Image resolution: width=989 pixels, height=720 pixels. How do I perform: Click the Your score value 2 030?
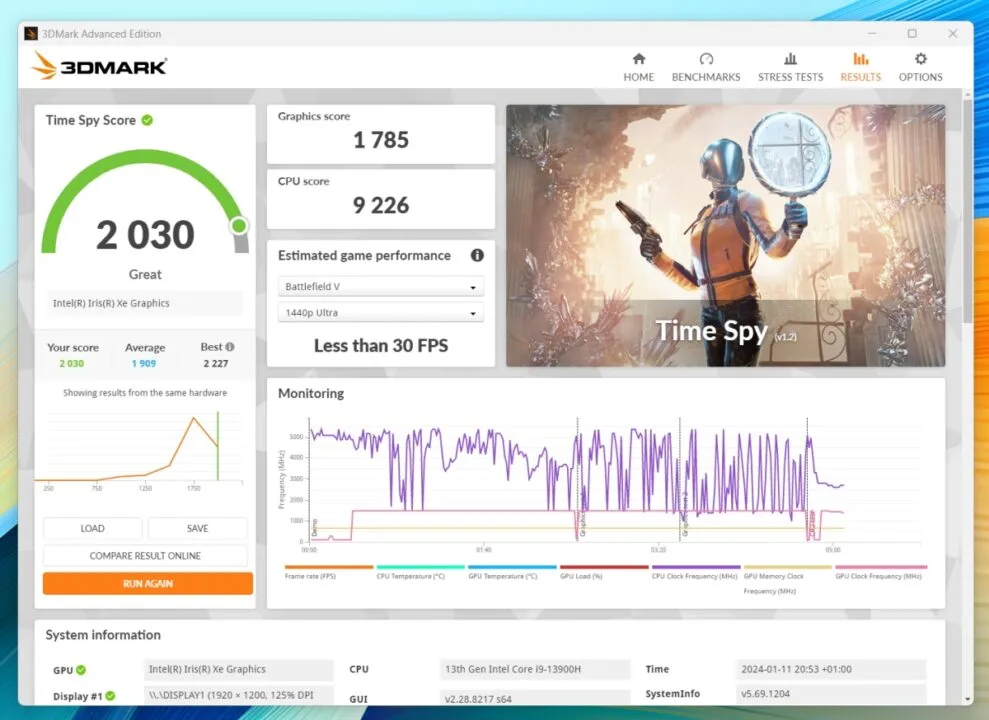coord(72,363)
